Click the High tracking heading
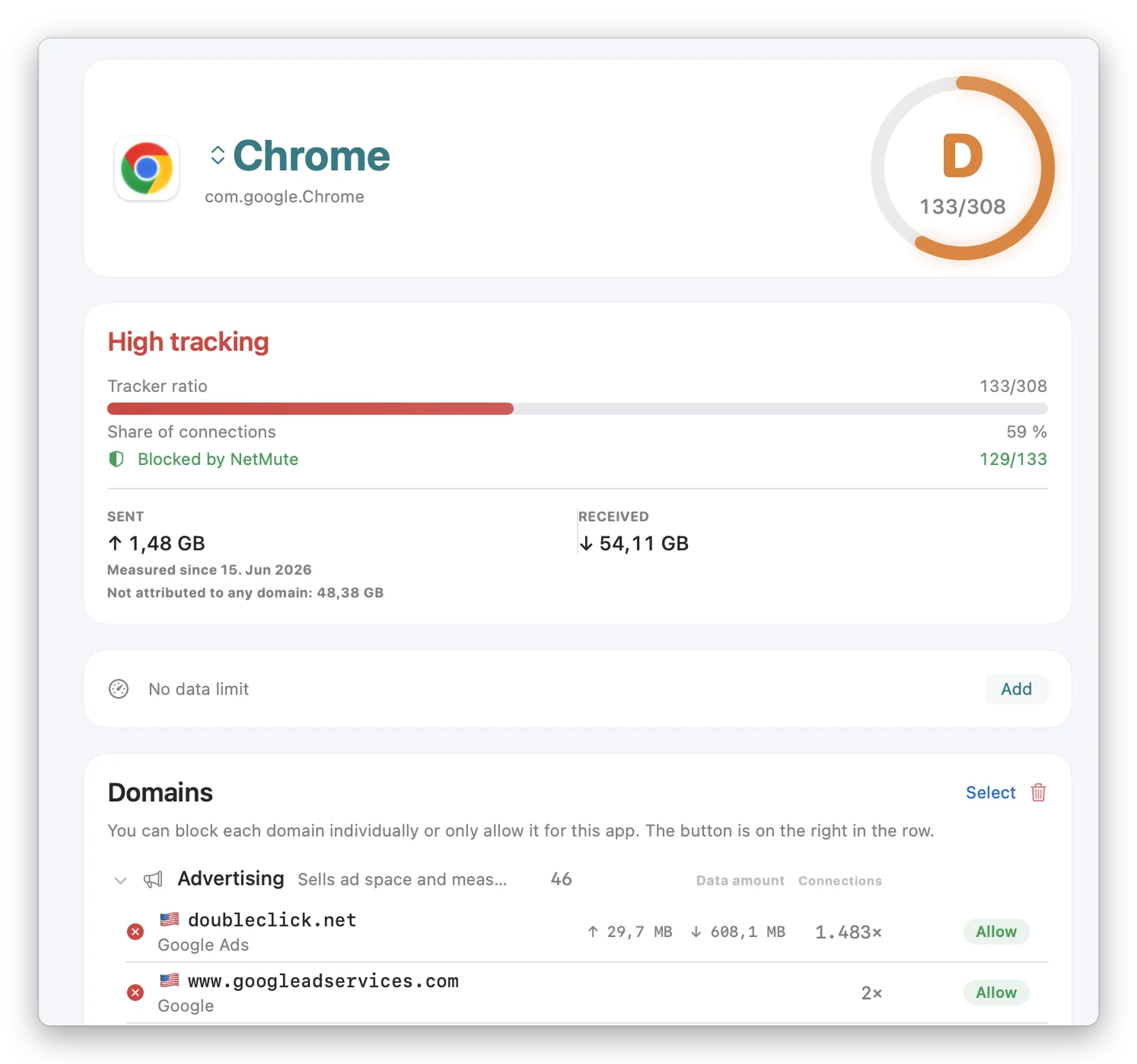The width and height of the screenshot is (1137, 1064). (188, 341)
